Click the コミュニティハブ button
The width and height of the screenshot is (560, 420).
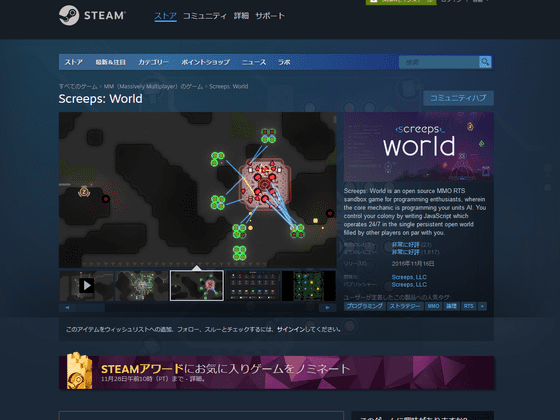click(458, 98)
